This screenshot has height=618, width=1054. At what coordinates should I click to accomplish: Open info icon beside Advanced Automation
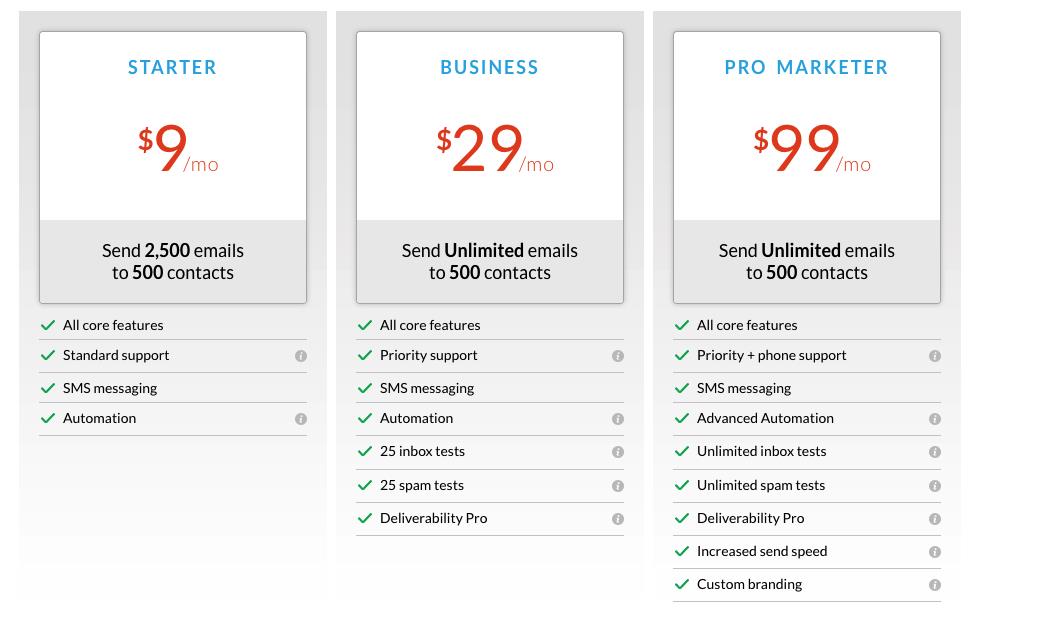point(935,419)
